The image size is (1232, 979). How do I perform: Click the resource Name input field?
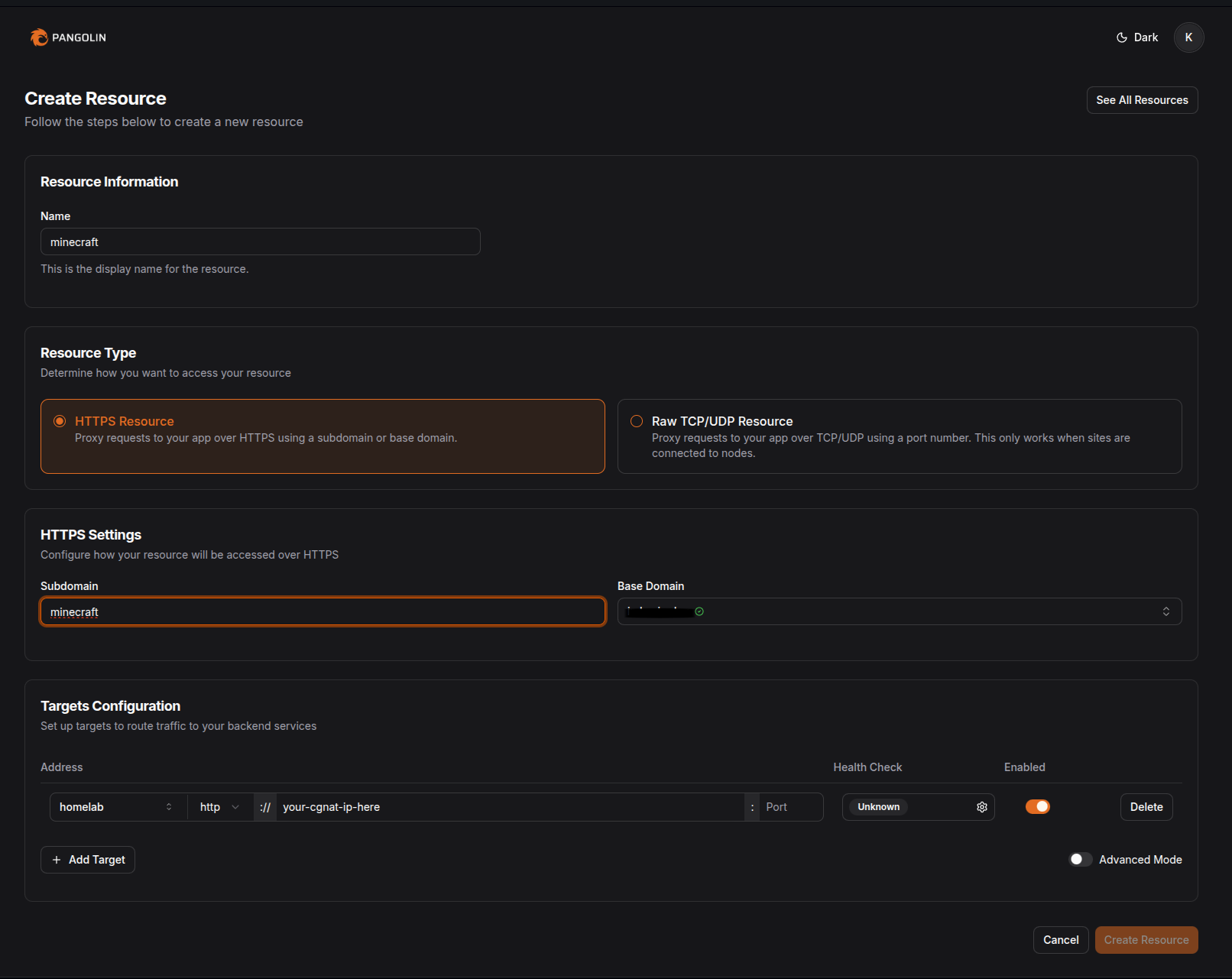(x=260, y=242)
